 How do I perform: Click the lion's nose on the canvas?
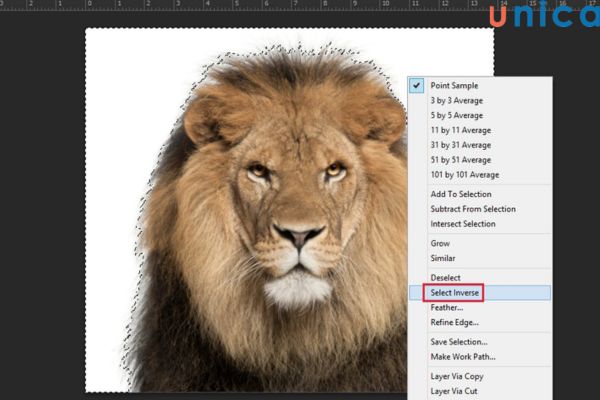[x=298, y=237]
